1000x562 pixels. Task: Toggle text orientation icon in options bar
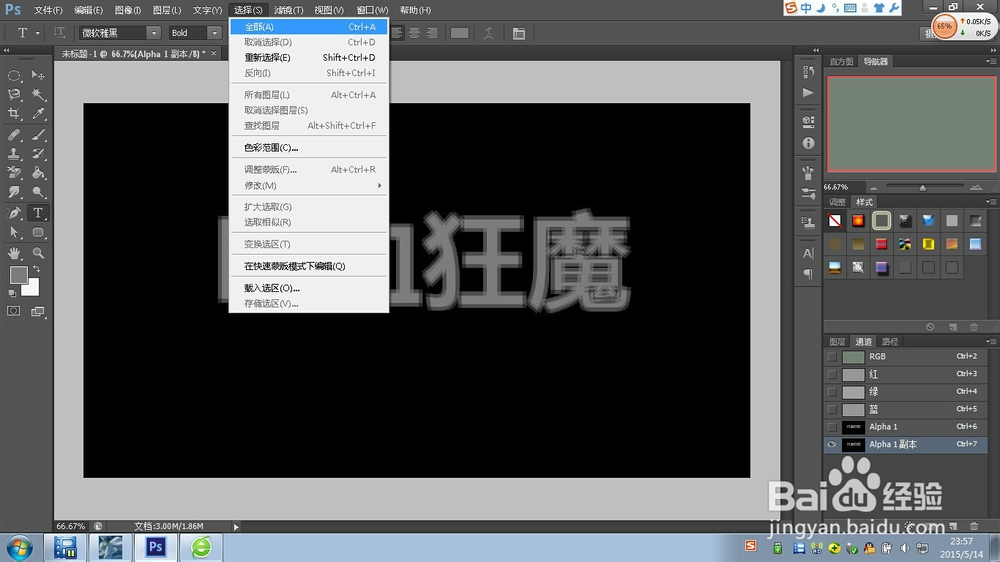pos(59,33)
